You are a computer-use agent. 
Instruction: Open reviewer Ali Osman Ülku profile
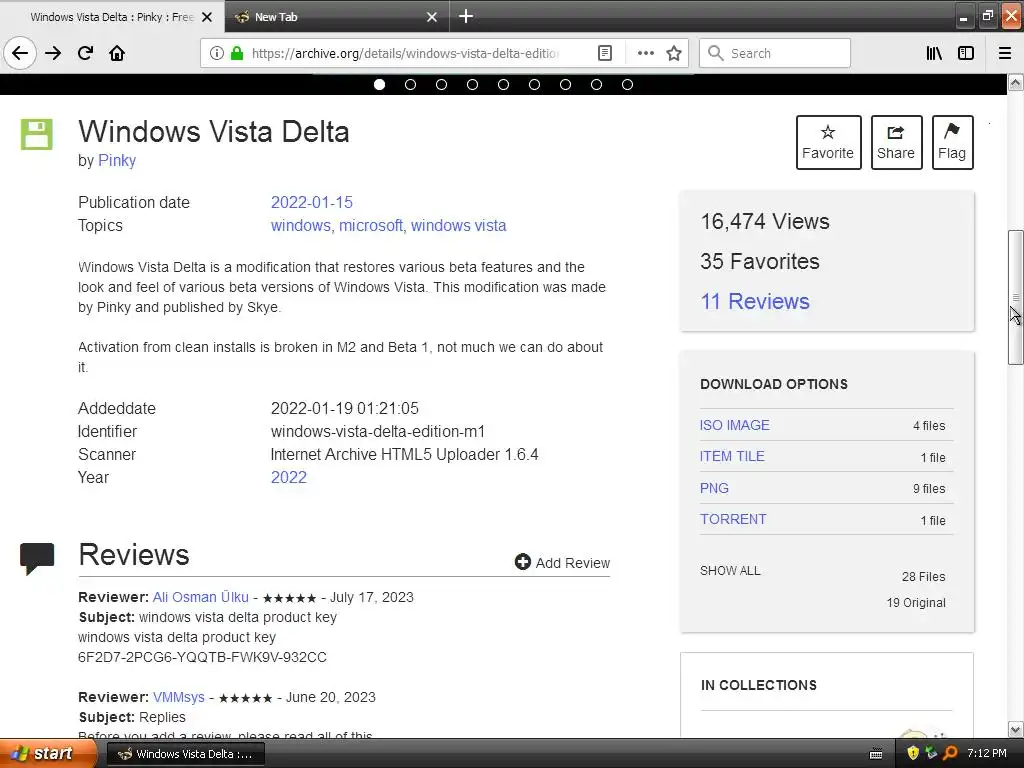pyautogui.click(x=200, y=597)
